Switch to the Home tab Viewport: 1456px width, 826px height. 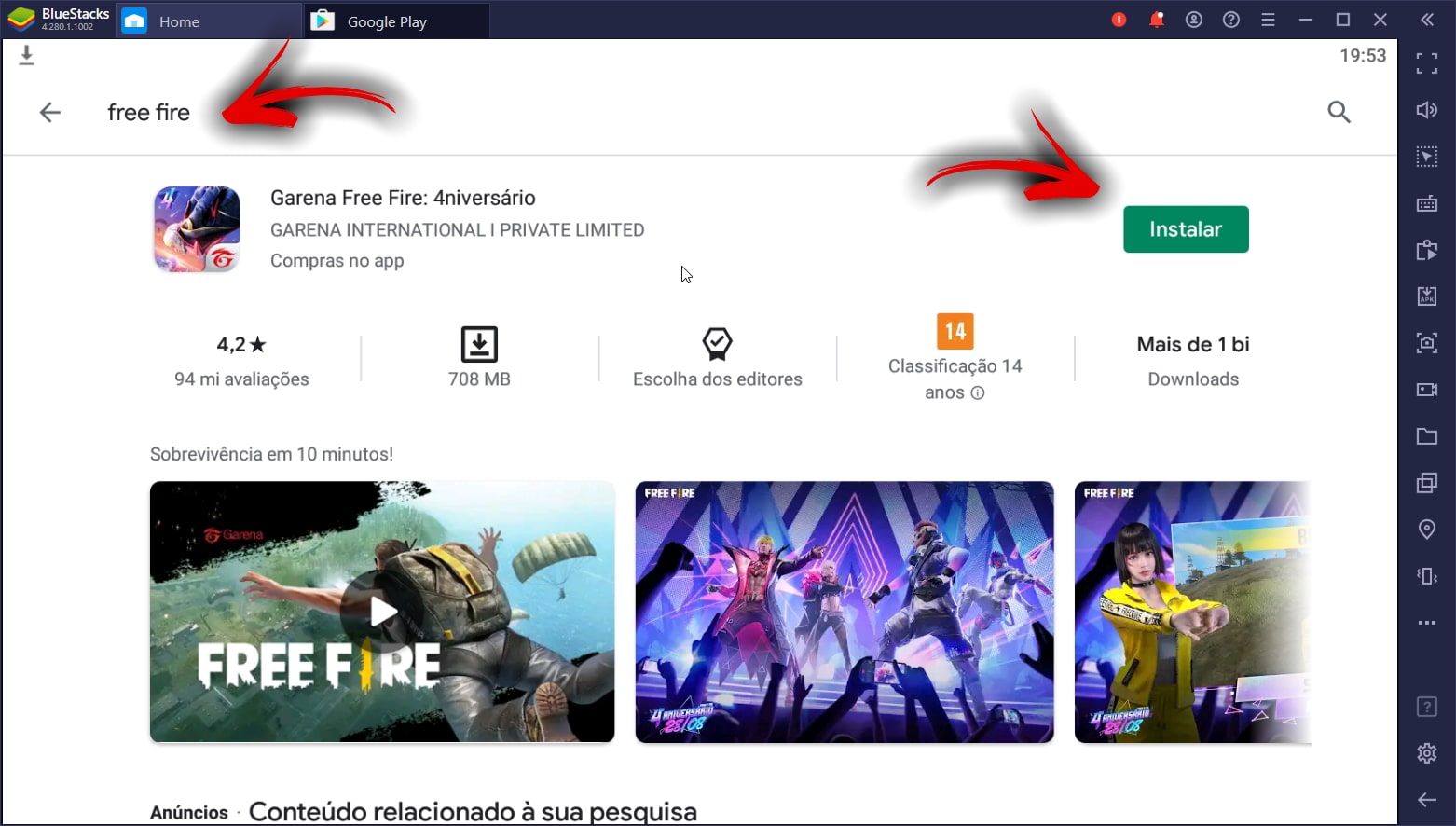pos(208,21)
